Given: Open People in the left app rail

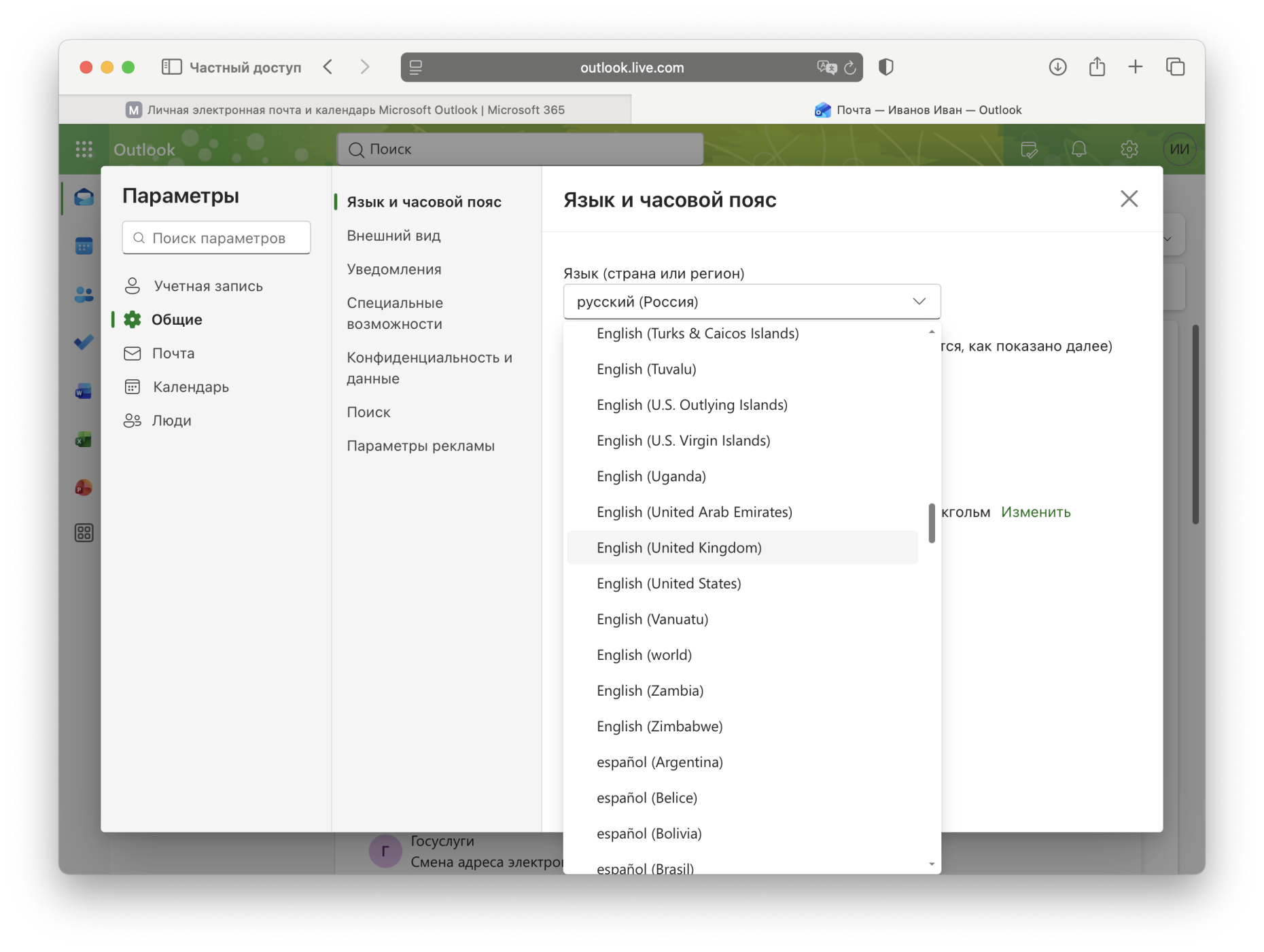Looking at the screenshot, I should [84, 294].
